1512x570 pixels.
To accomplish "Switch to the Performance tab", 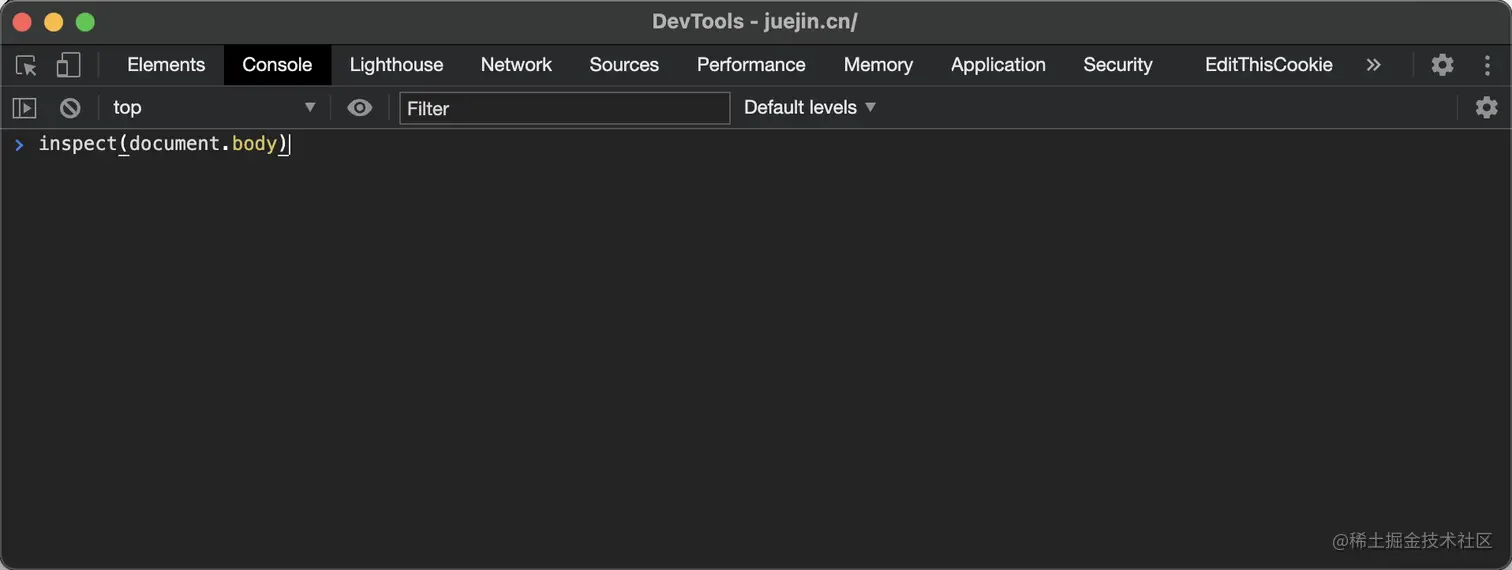I will [751, 65].
